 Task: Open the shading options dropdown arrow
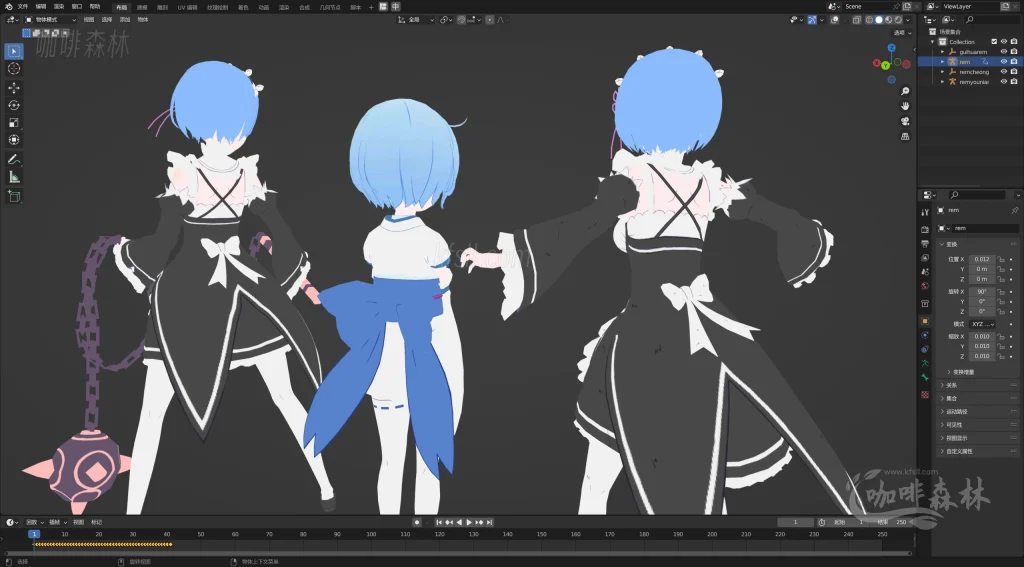pos(908,20)
